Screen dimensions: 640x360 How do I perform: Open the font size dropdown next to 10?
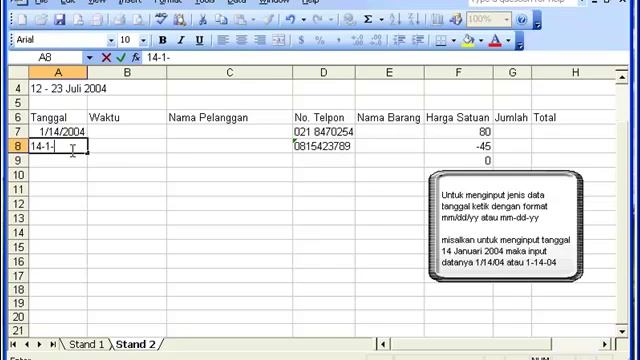(x=143, y=40)
